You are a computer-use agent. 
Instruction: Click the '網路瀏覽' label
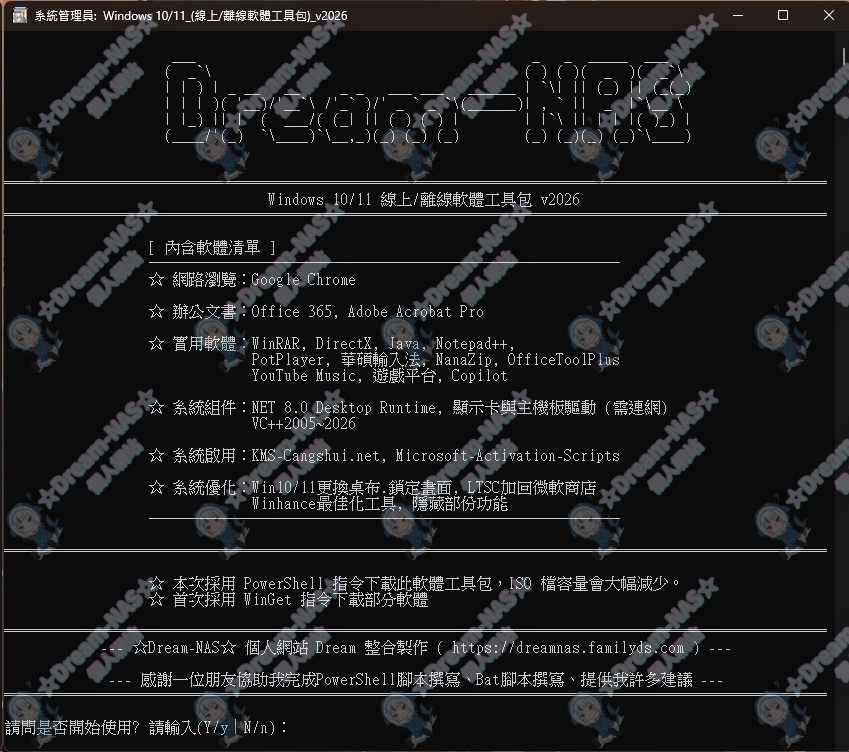tap(204, 279)
